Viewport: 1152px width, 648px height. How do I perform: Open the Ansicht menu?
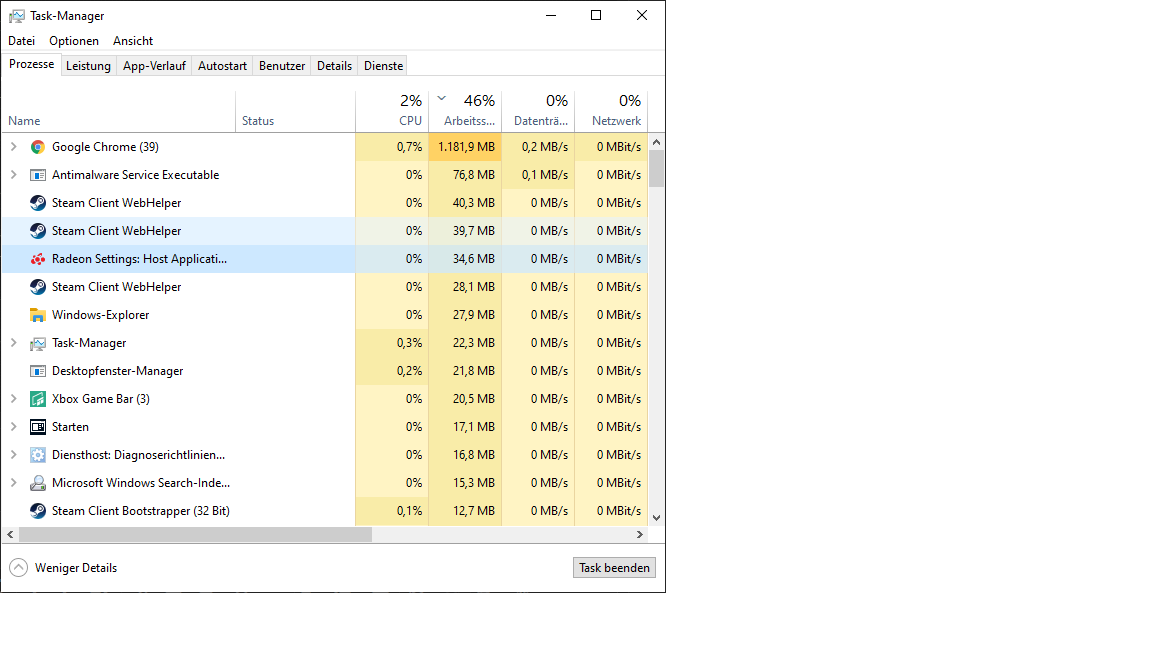133,40
